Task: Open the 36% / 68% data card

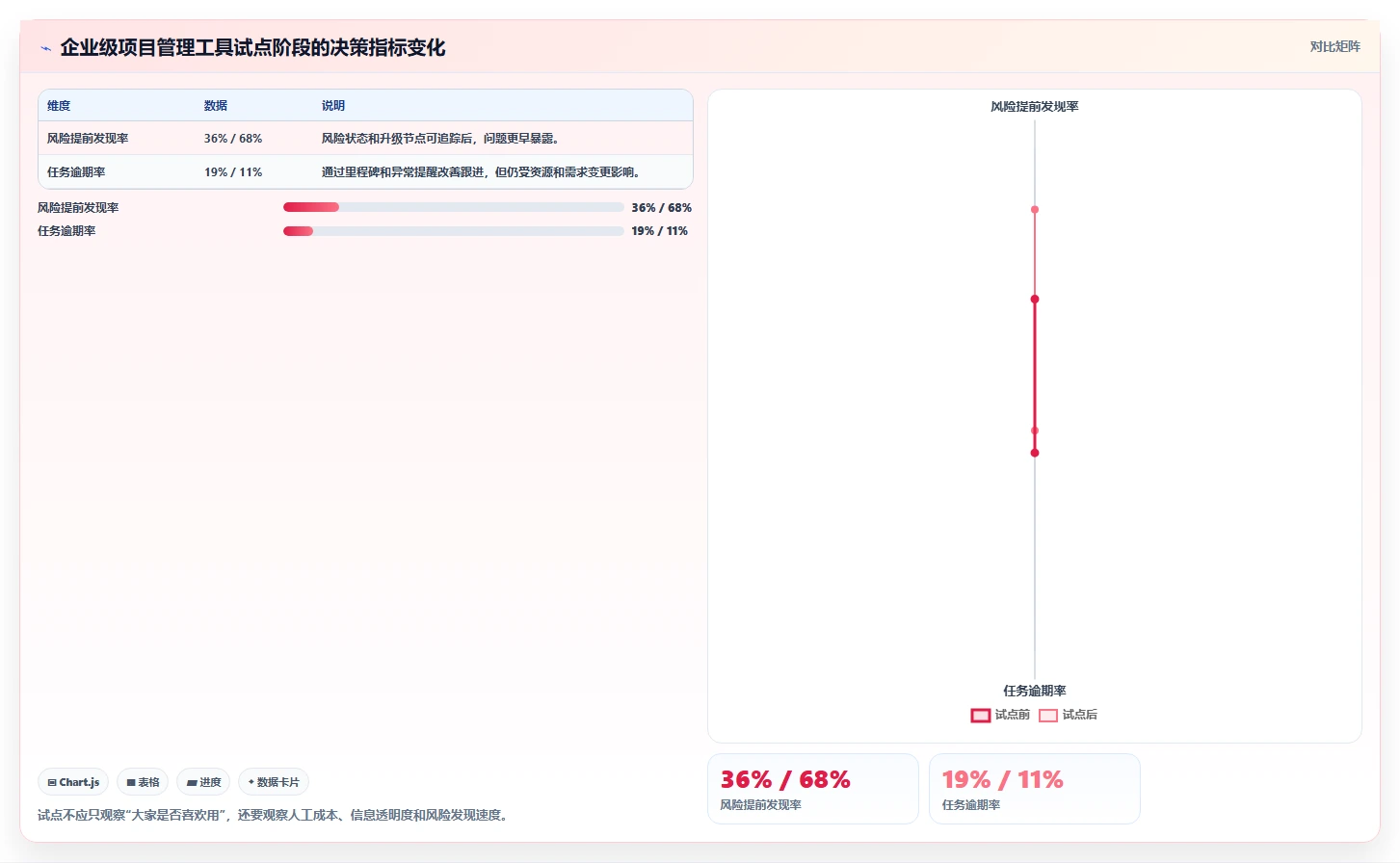Action: [x=813, y=789]
